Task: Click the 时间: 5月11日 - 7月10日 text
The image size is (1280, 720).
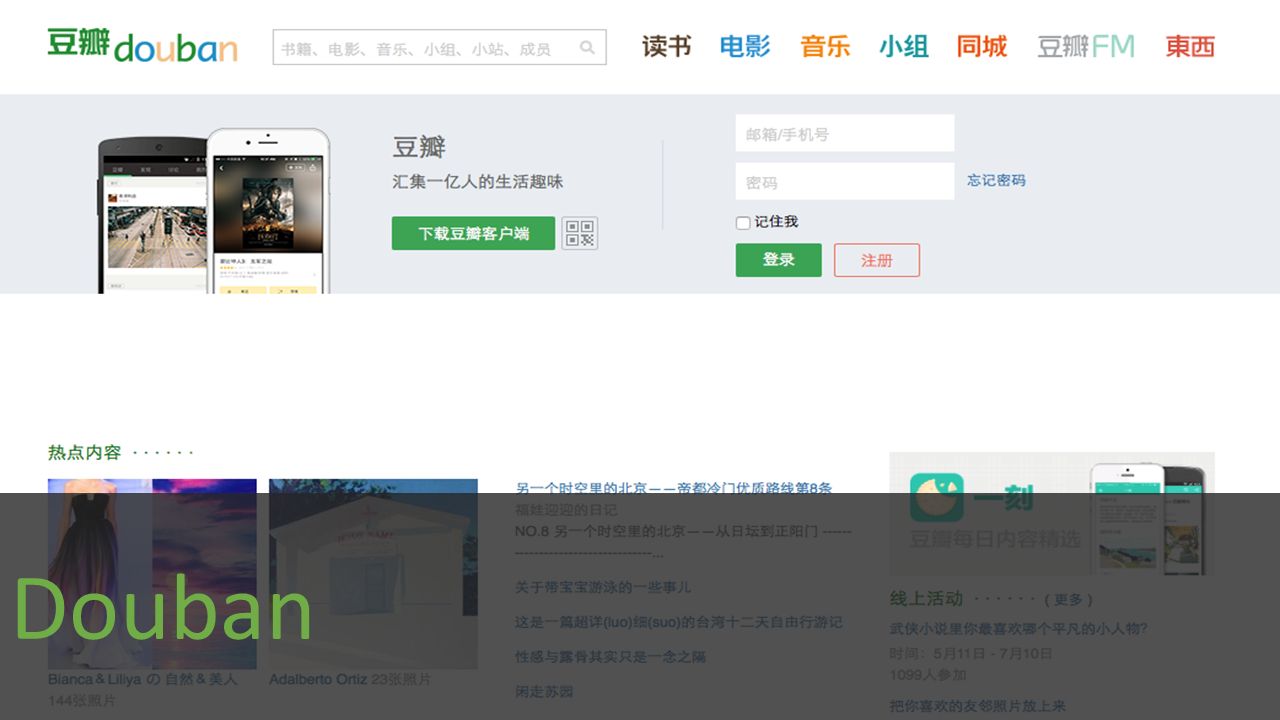Action: pyautogui.click(x=971, y=653)
